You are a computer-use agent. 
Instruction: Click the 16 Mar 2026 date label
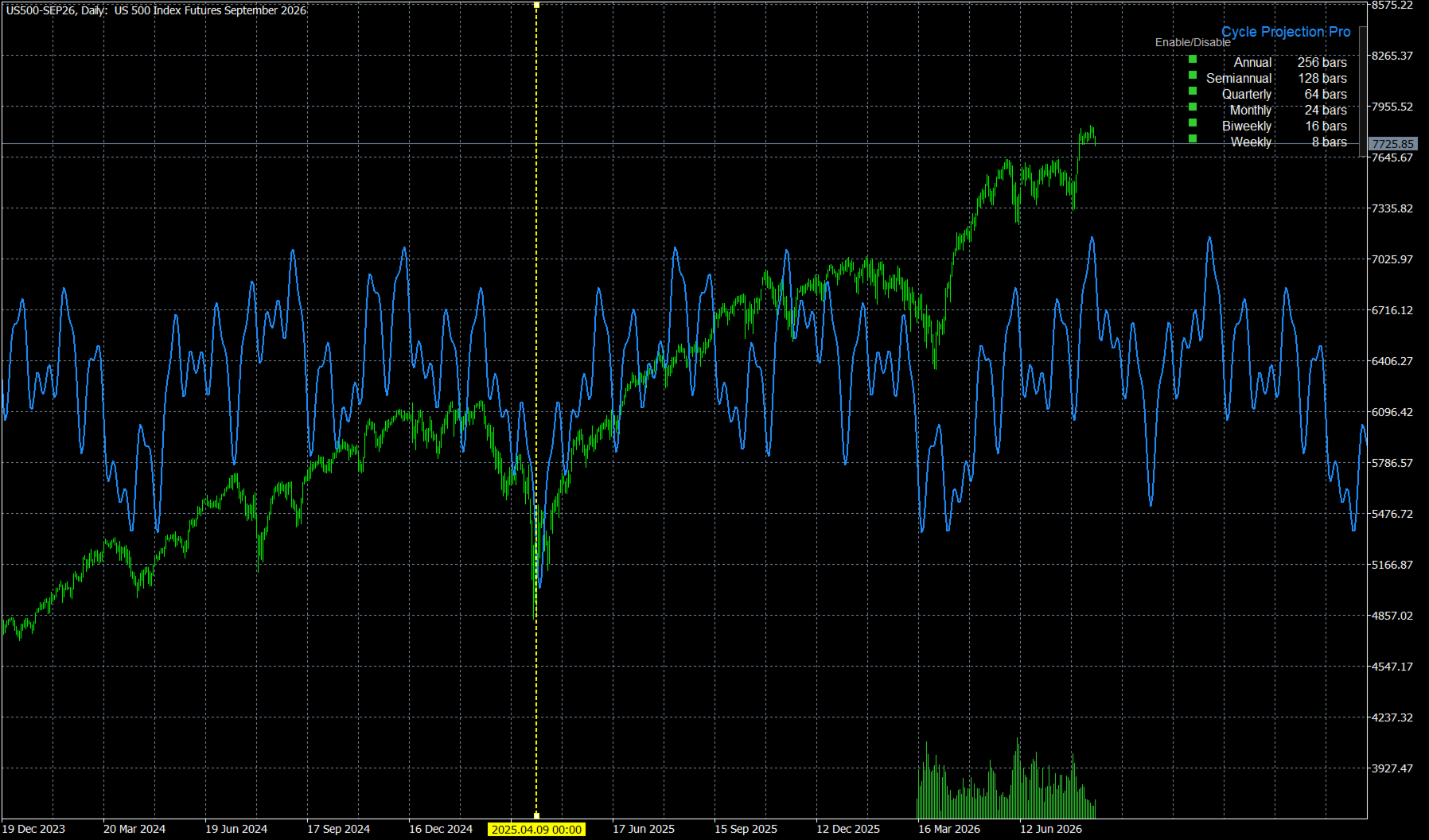click(949, 829)
